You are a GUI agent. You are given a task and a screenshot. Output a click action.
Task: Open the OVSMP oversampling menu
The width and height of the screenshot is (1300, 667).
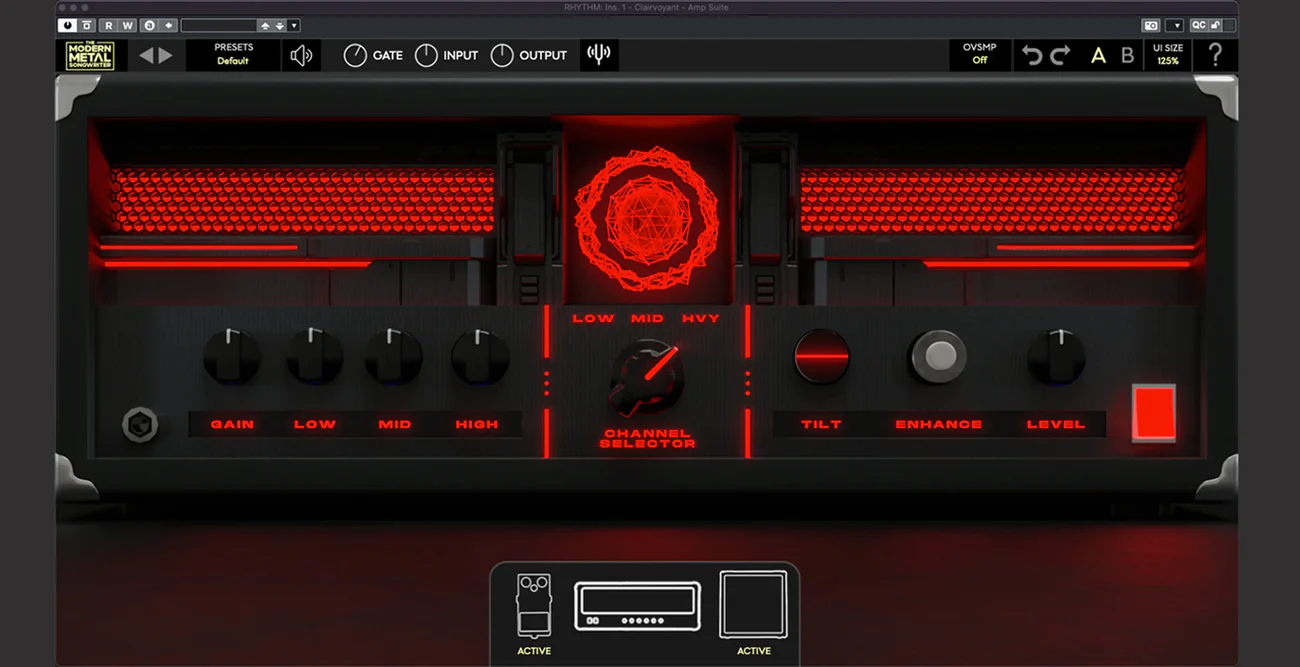pos(980,55)
